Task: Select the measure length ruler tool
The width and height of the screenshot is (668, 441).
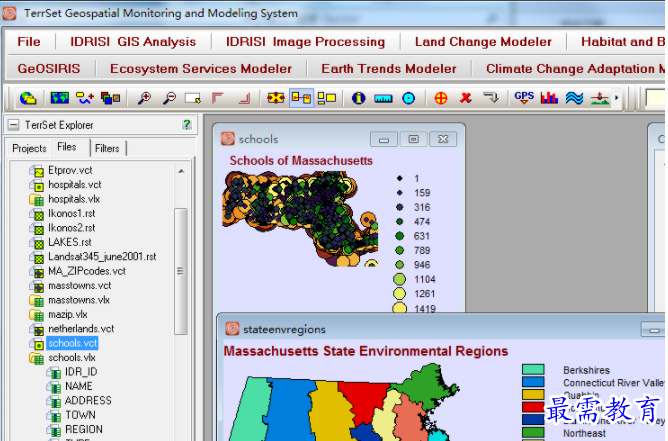Action: 383,98
